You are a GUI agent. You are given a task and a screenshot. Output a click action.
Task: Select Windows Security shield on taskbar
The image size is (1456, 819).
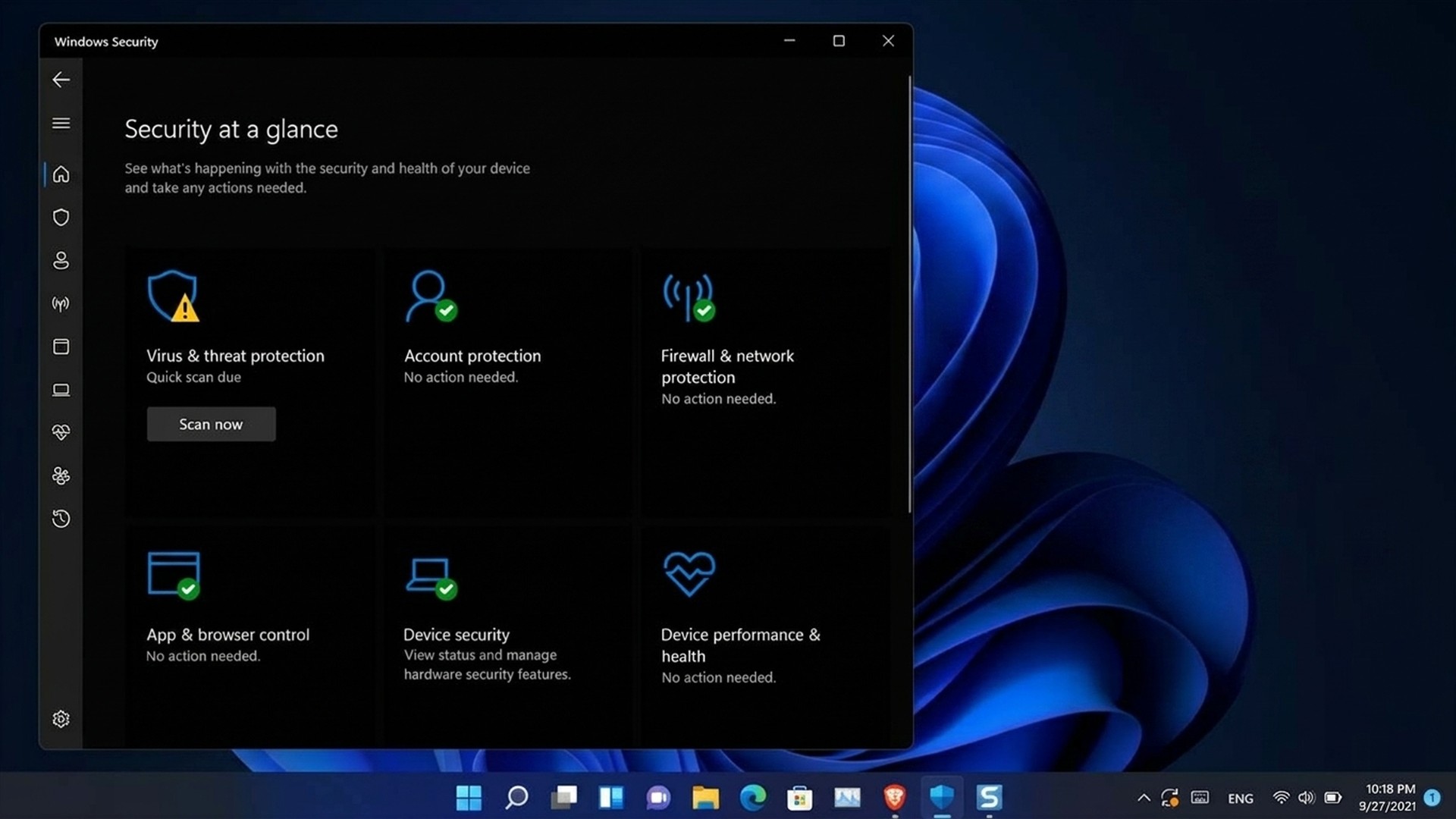[x=942, y=798]
